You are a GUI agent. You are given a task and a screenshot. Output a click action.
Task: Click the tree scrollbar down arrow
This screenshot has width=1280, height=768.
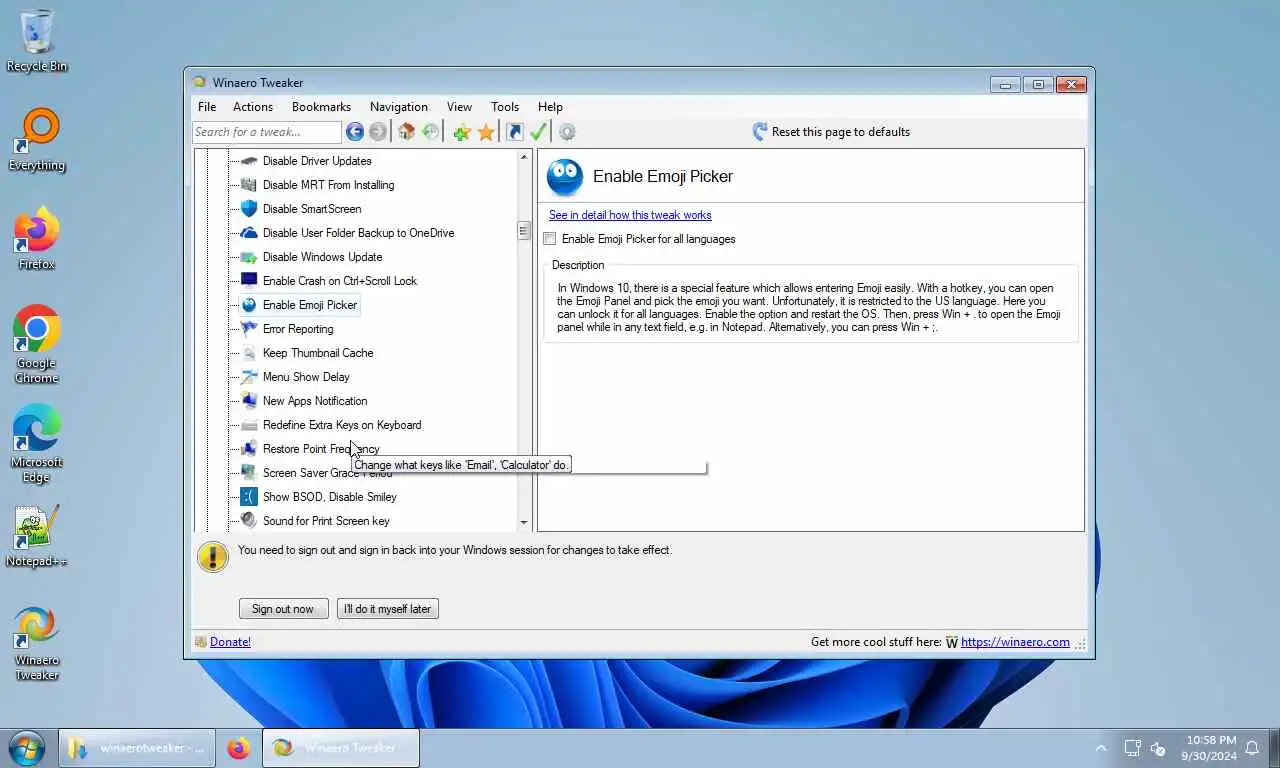point(523,523)
